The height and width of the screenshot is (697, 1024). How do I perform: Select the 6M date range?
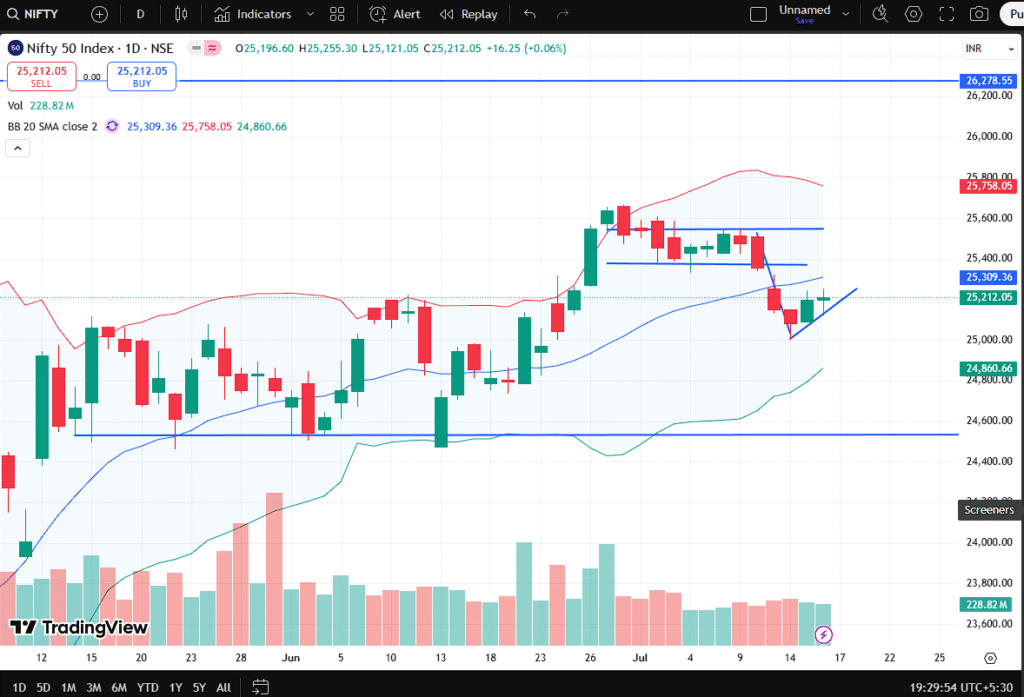(x=119, y=687)
